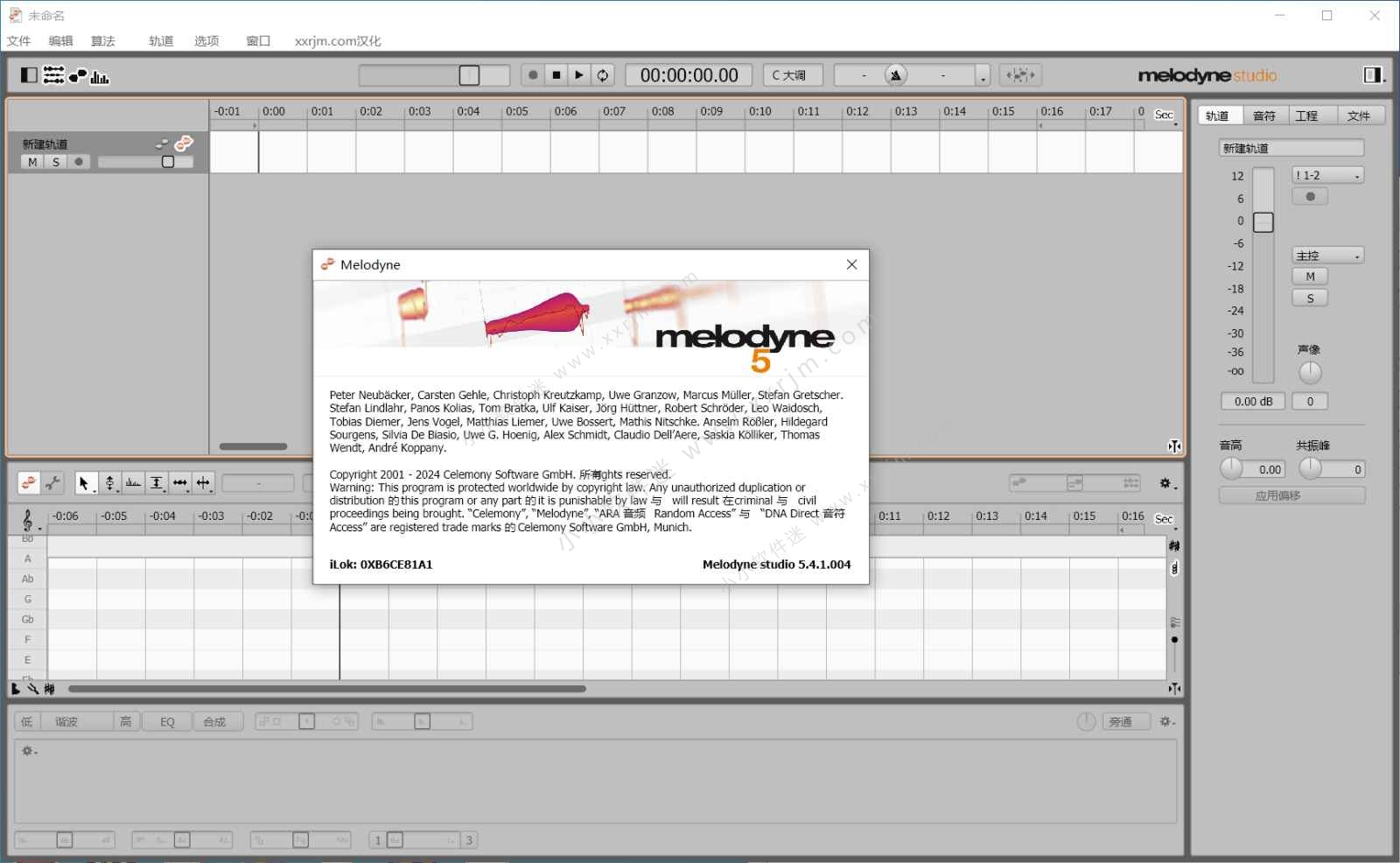
Task: Switch to the 音符 inspector tab
Action: pos(1264,116)
